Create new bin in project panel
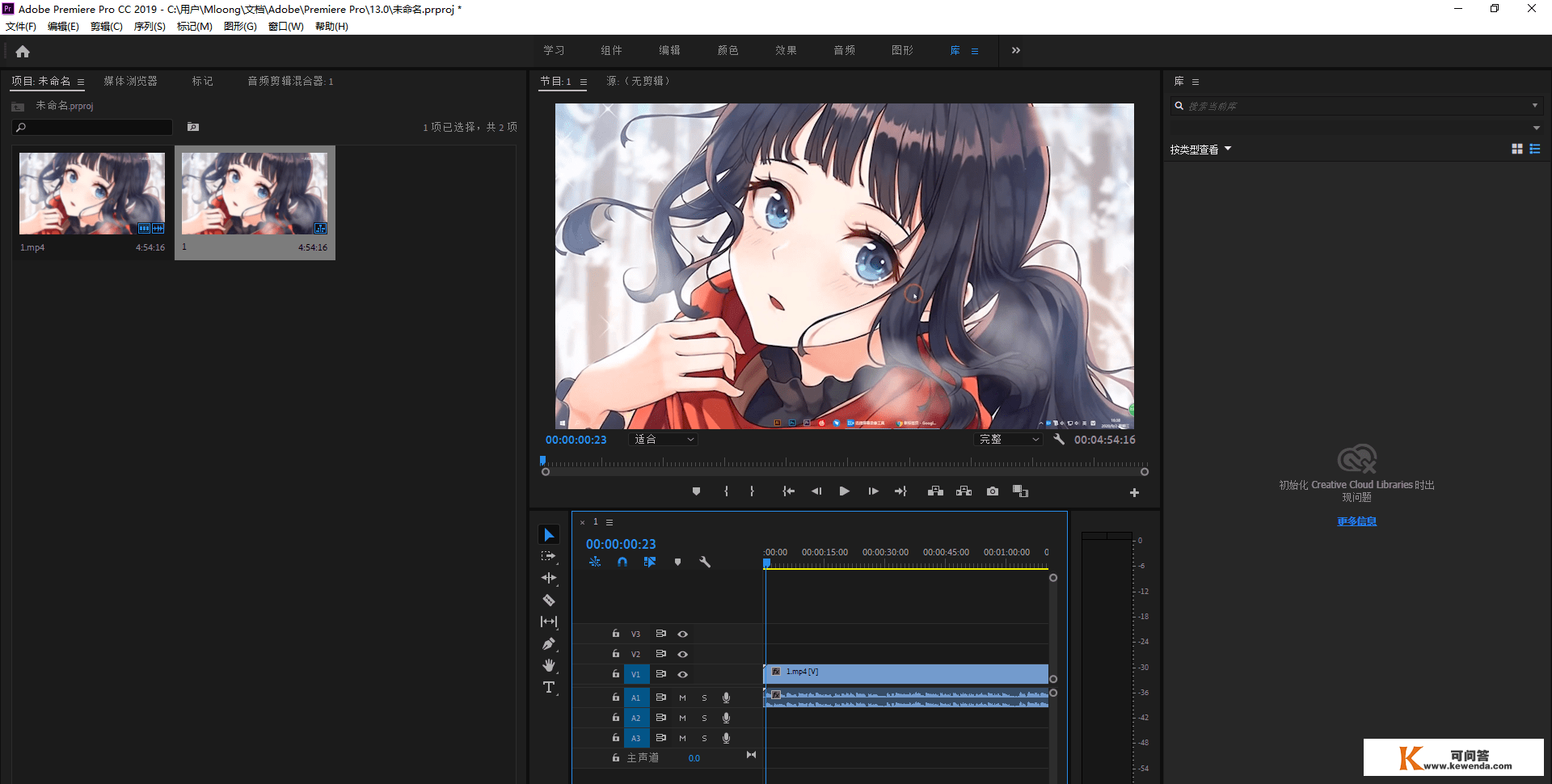The image size is (1552, 784). tap(193, 127)
